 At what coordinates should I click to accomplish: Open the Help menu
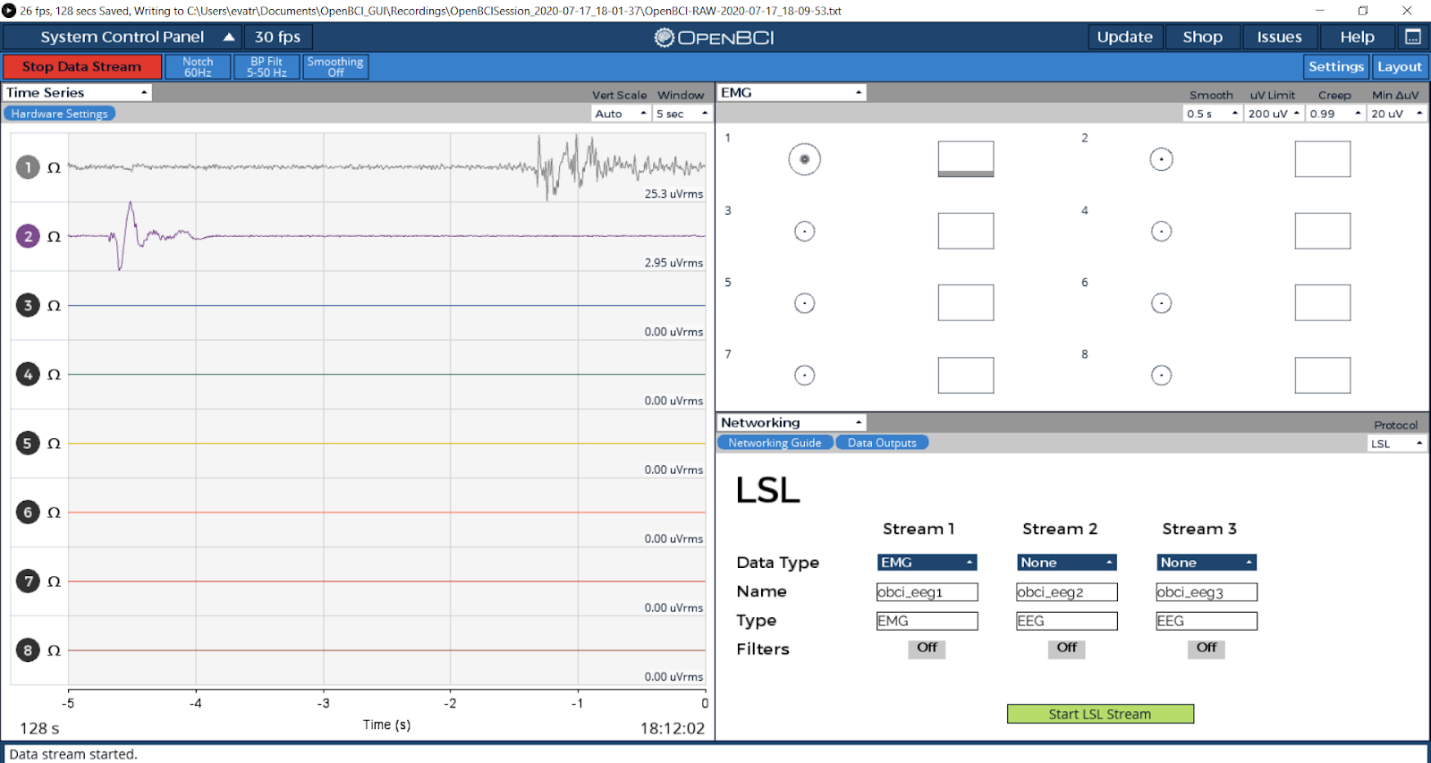(x=1357, y=37)
